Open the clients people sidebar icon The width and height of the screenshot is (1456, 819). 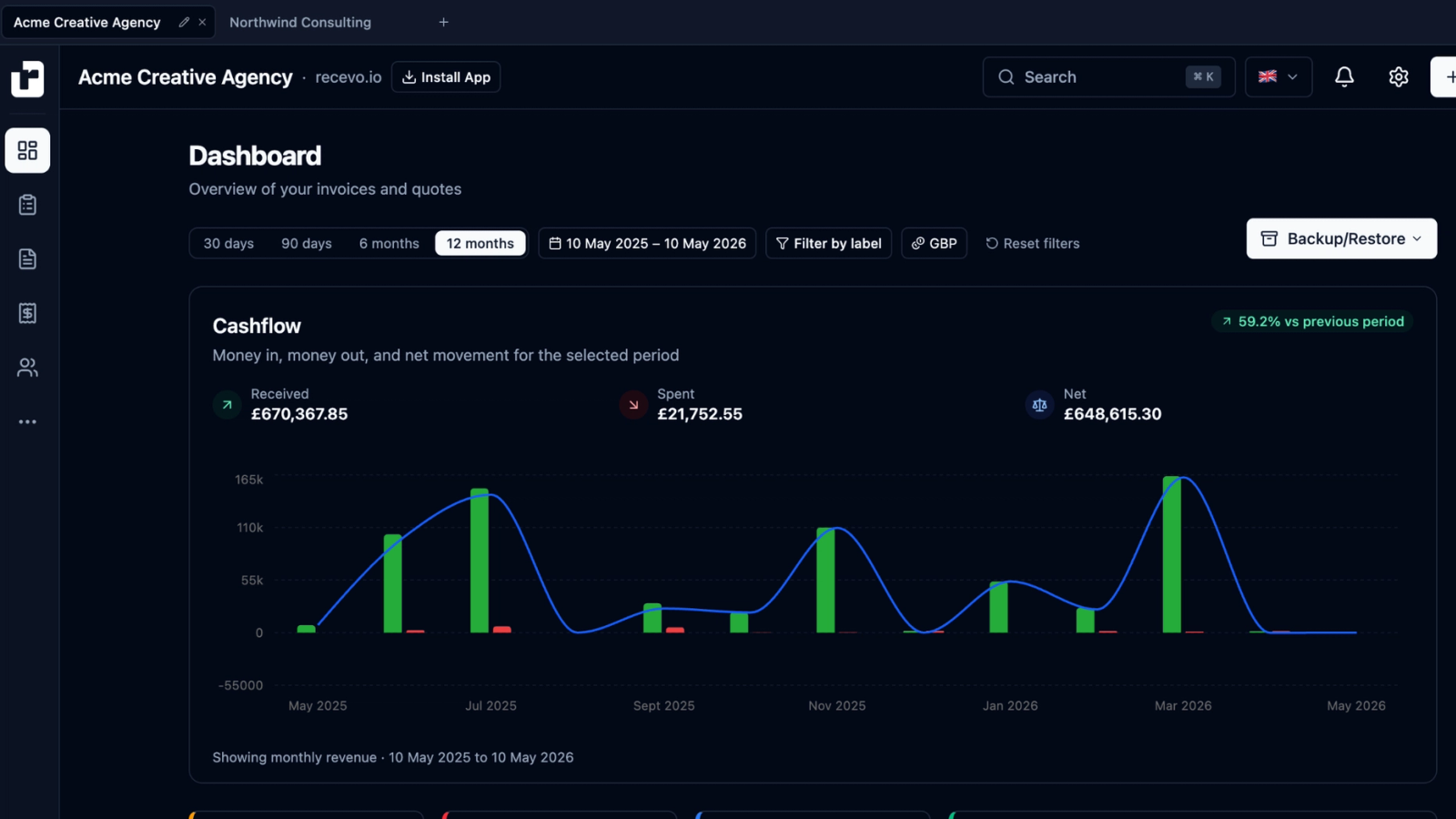27,368
